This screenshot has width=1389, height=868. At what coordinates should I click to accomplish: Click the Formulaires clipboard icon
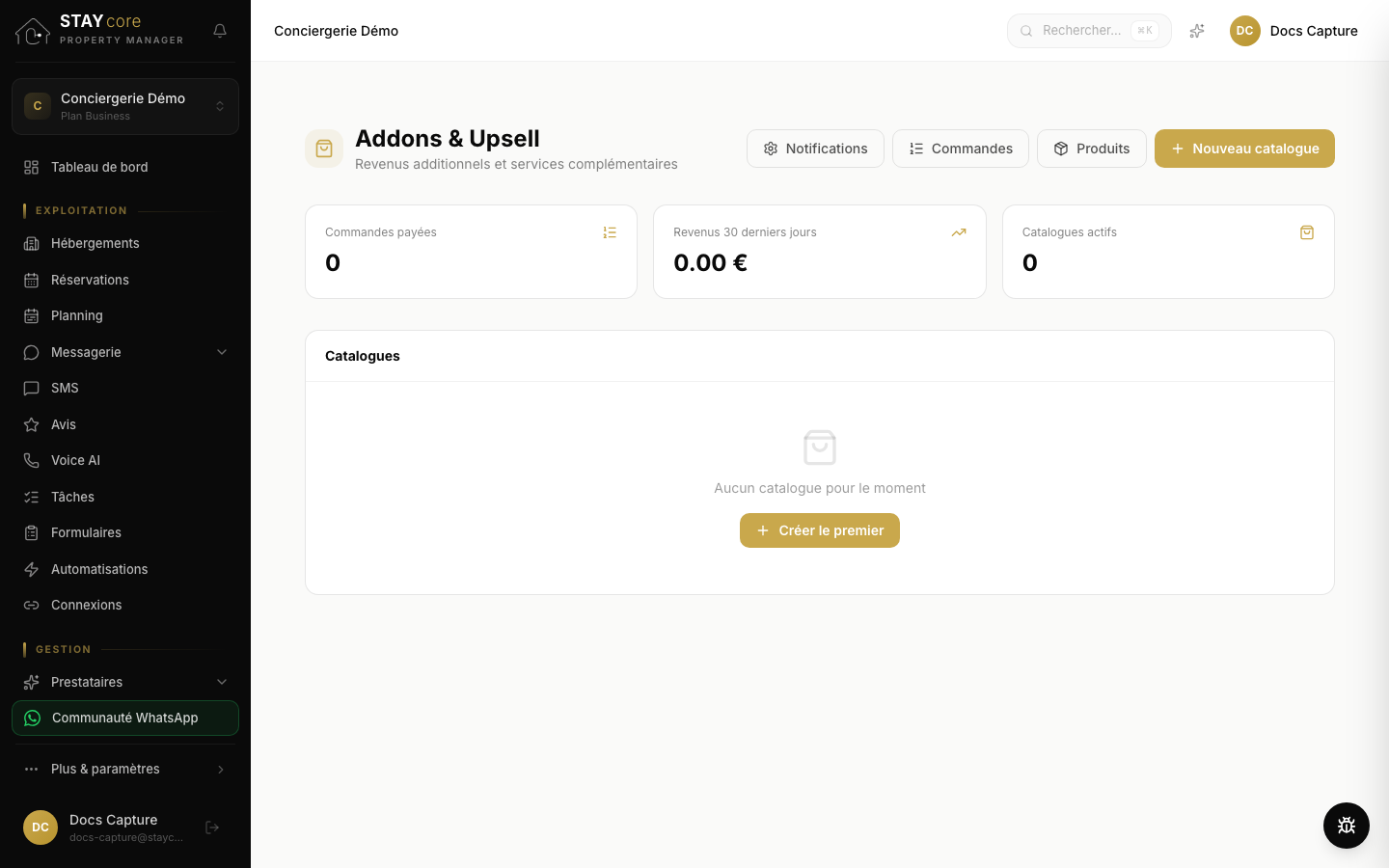(31, 532)
